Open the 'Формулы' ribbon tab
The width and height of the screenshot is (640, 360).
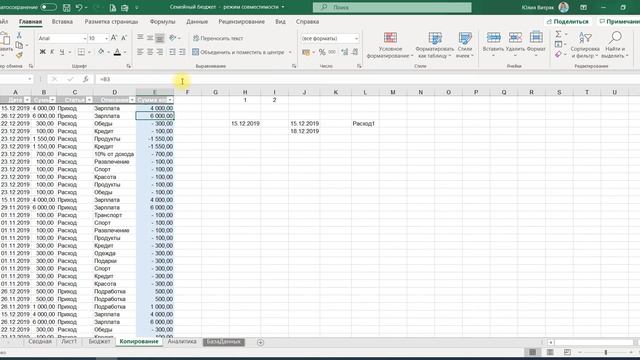(162, 22)
